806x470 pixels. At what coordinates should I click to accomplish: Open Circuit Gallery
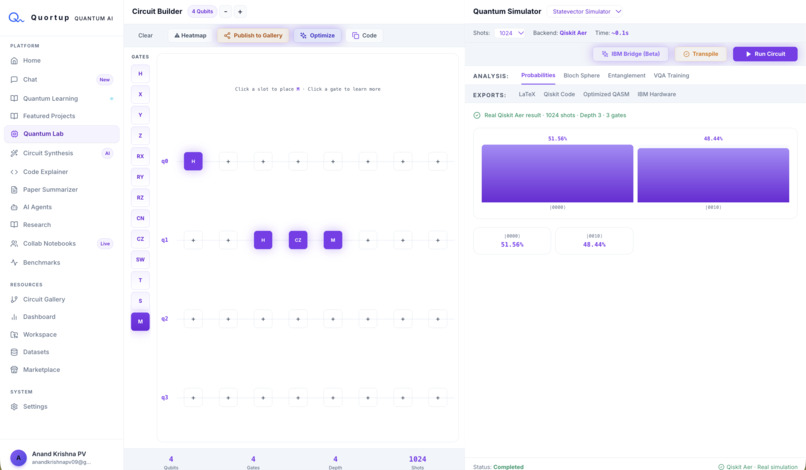click(62, 299)
